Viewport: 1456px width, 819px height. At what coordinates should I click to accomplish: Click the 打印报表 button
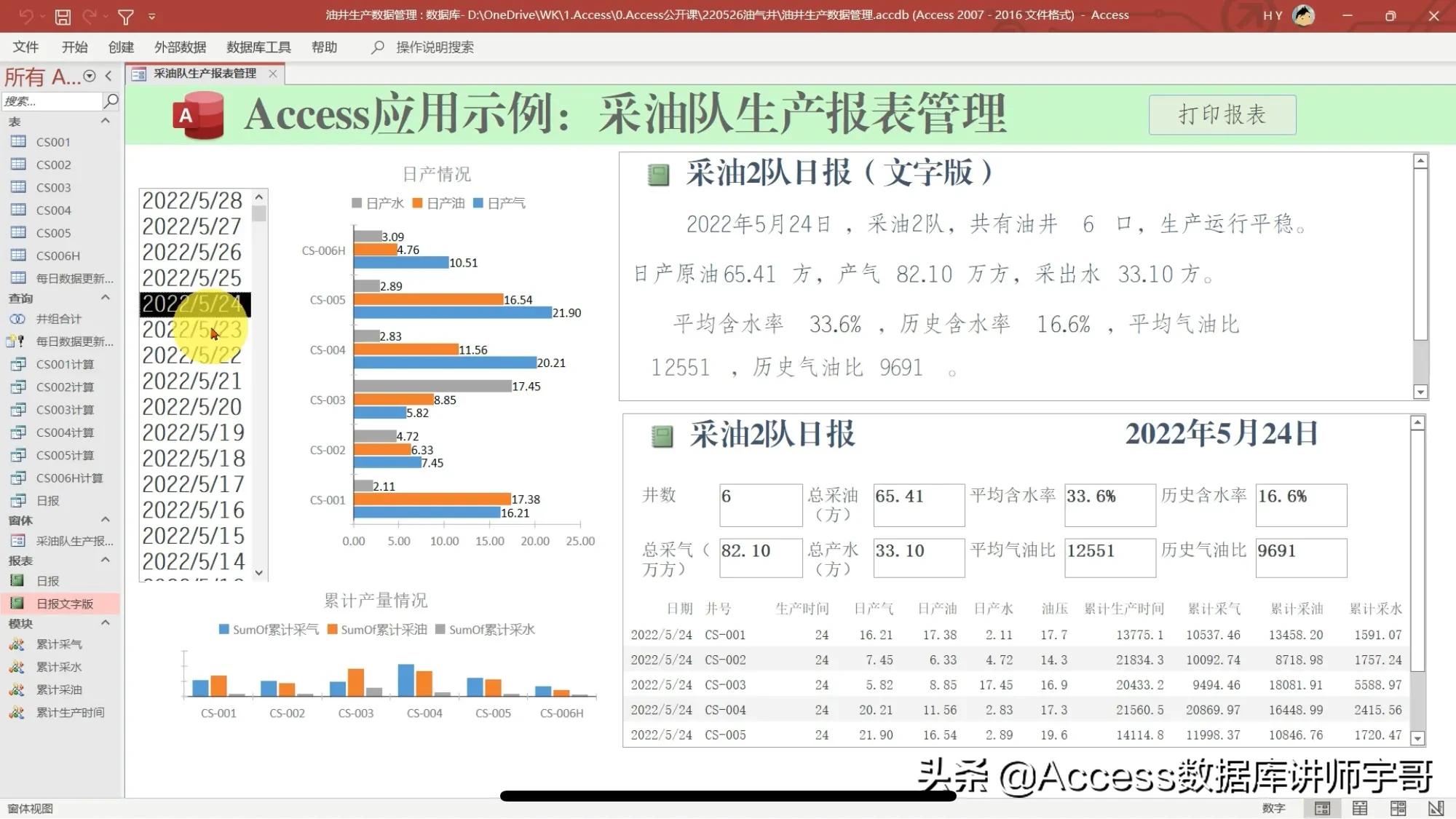(1222, 114)
